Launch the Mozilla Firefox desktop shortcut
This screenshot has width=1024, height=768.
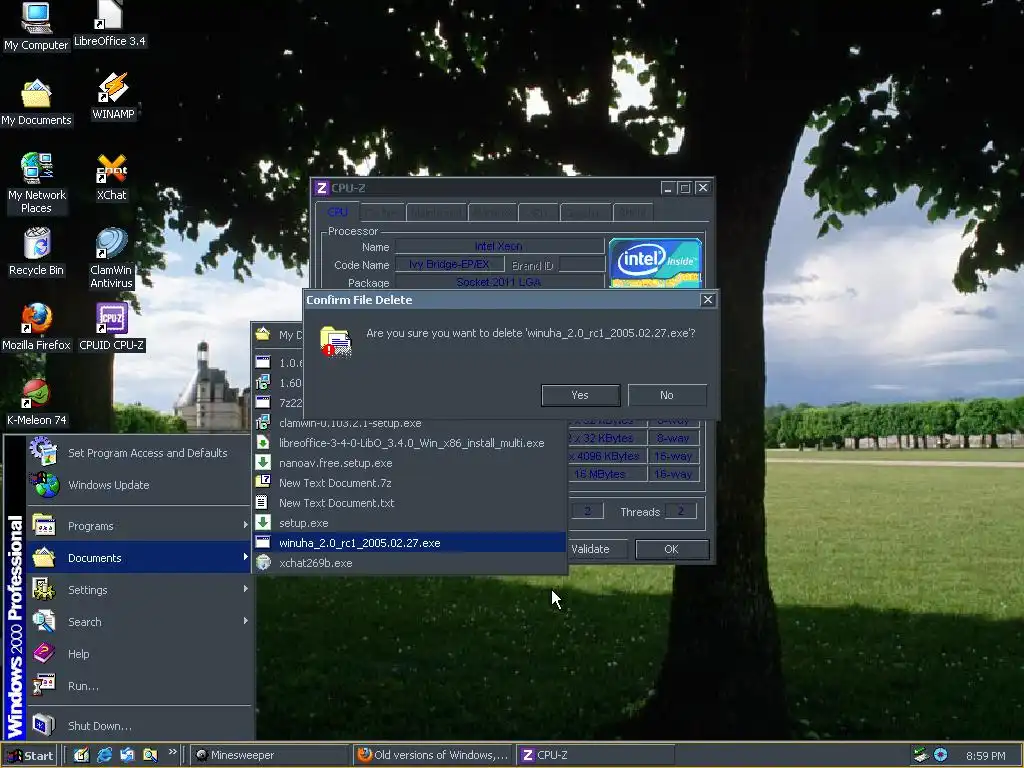(37, 327)
